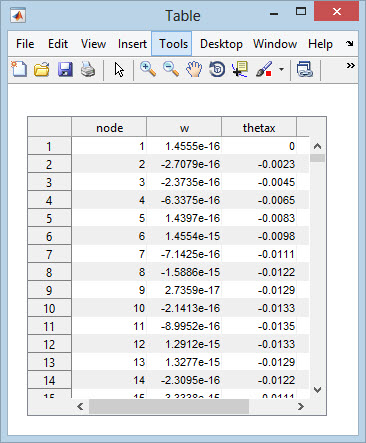This screenshot has width=366, height=443.
Task: Select the Brush data tool
Action: [264, 69]
